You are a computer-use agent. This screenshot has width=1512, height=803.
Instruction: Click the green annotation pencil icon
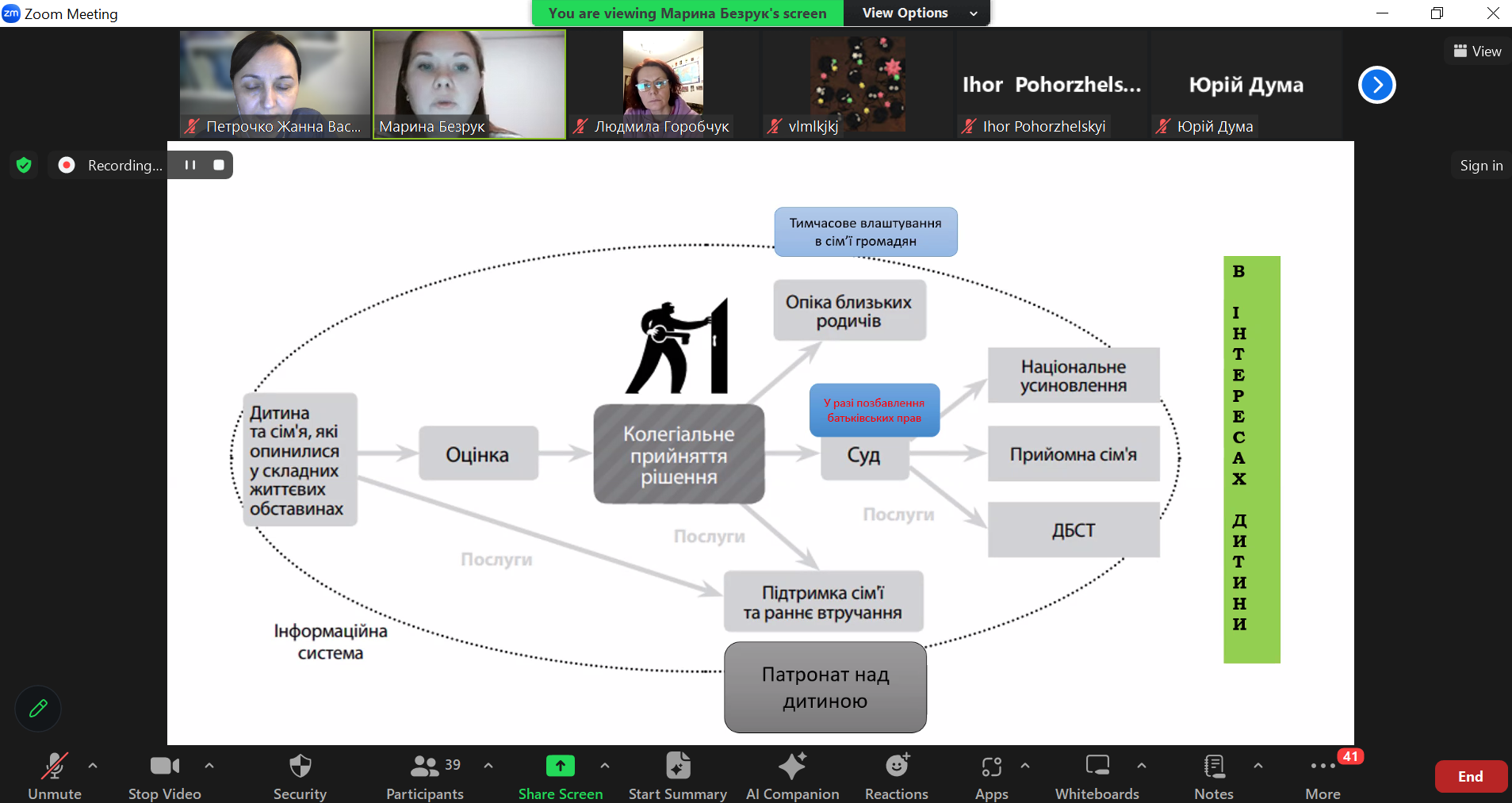coord(38,708)
